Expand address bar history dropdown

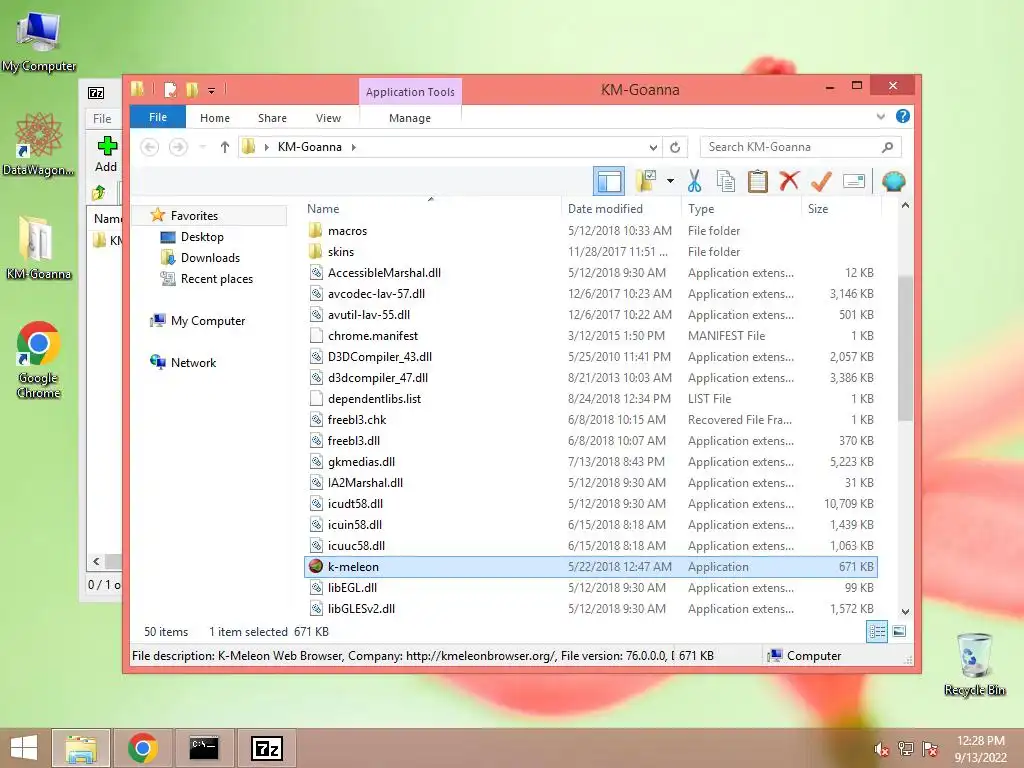click(x=653, y=147)
